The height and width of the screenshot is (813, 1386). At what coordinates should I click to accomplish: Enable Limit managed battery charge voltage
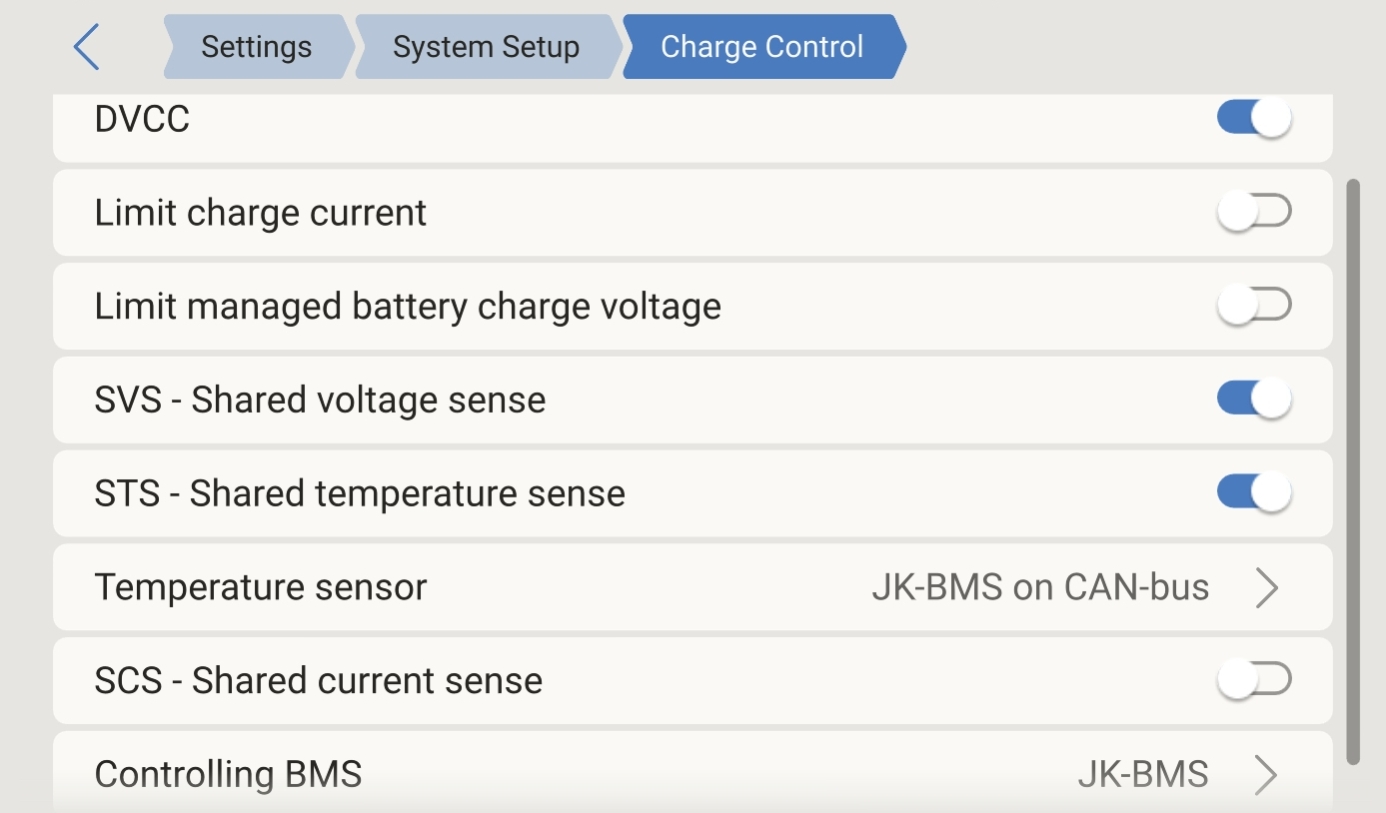point(1254,305)
